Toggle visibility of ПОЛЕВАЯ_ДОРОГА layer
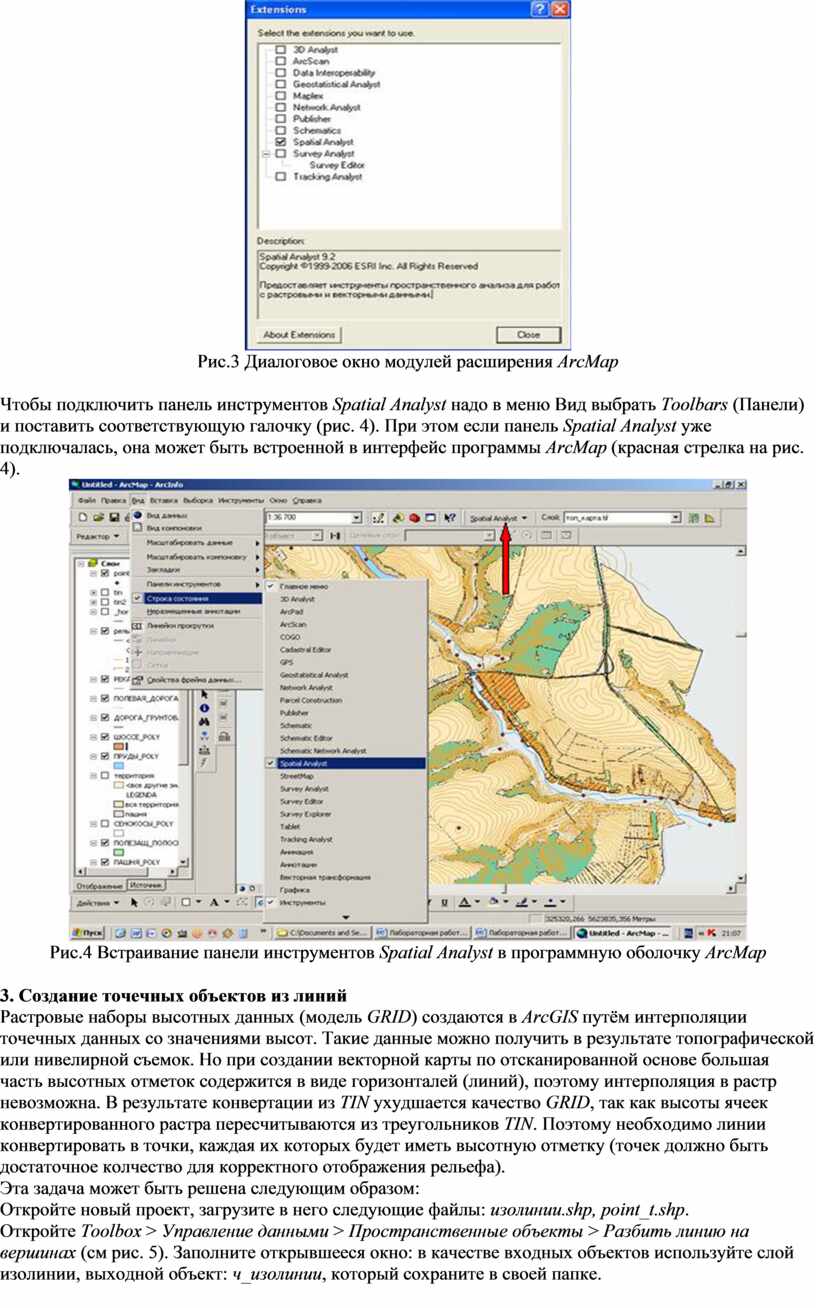The height and width of the screenshot is (1308, 816). coord(104,699)
